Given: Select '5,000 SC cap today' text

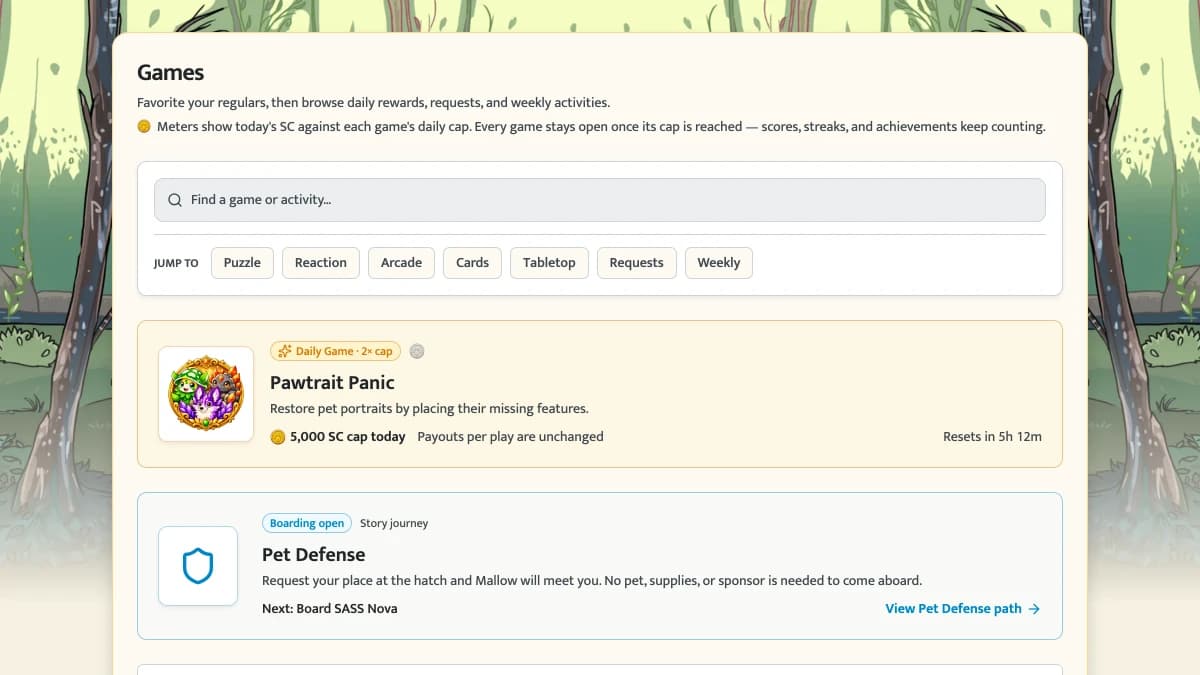Looking at the screenshot, I should 347,437.
